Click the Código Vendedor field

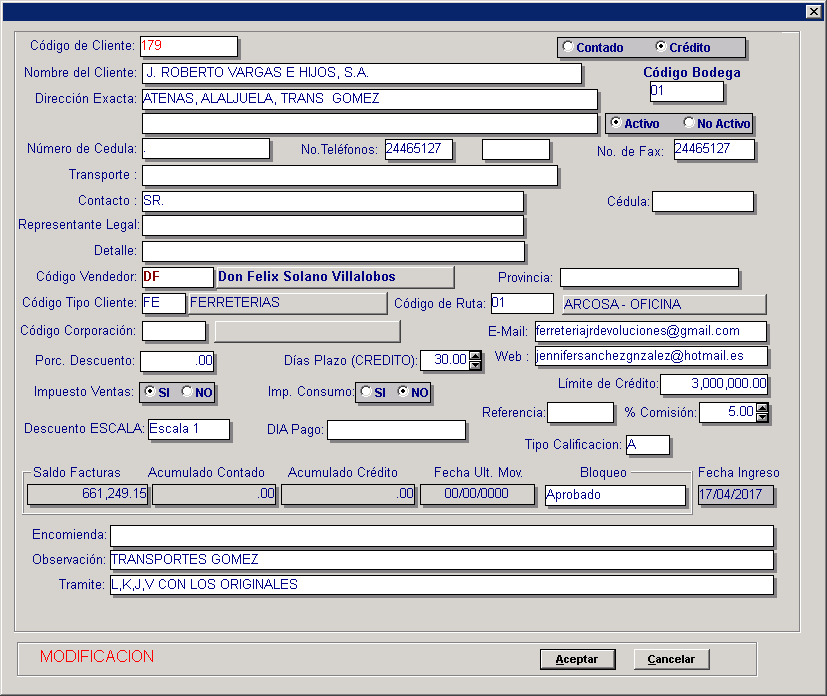(178, 277)
